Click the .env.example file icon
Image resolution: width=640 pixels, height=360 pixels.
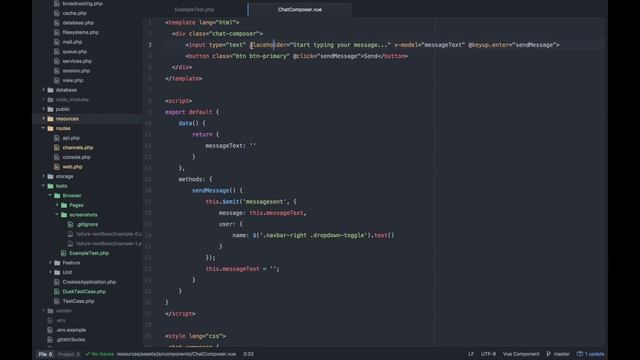50,330
